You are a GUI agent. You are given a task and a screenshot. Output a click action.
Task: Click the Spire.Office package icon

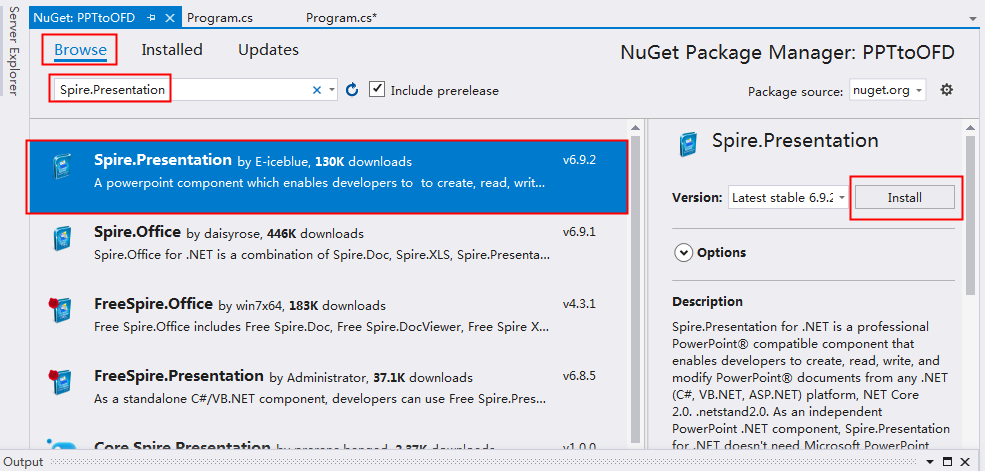point(62,238)
